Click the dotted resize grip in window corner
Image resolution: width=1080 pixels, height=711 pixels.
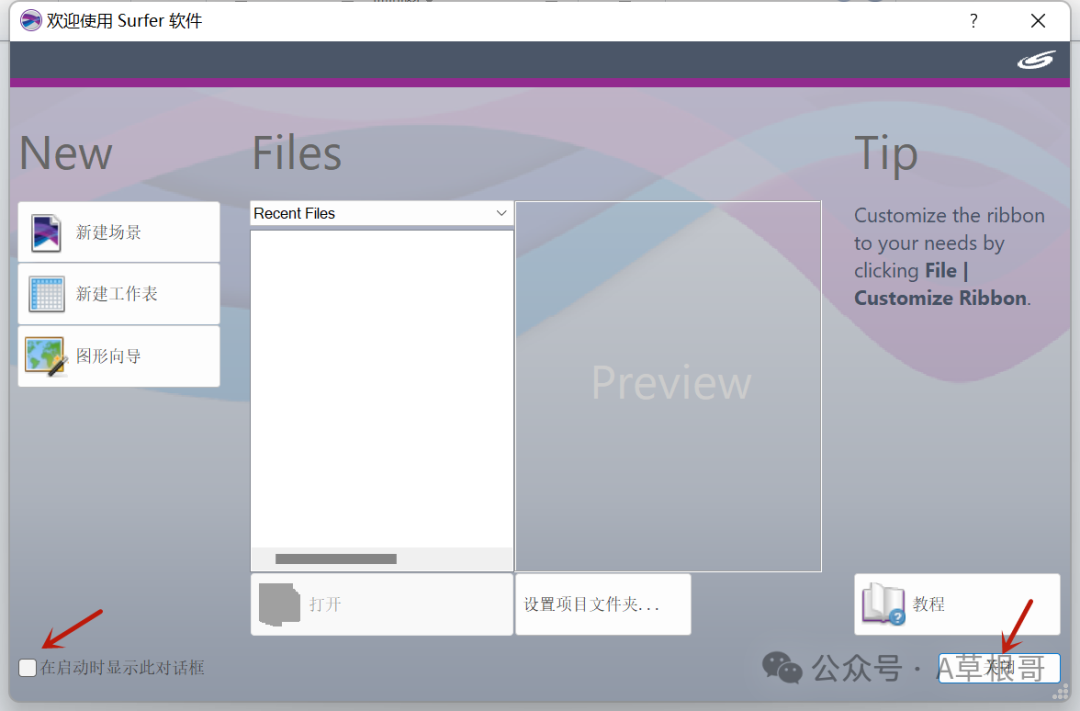pos(1060,693)
